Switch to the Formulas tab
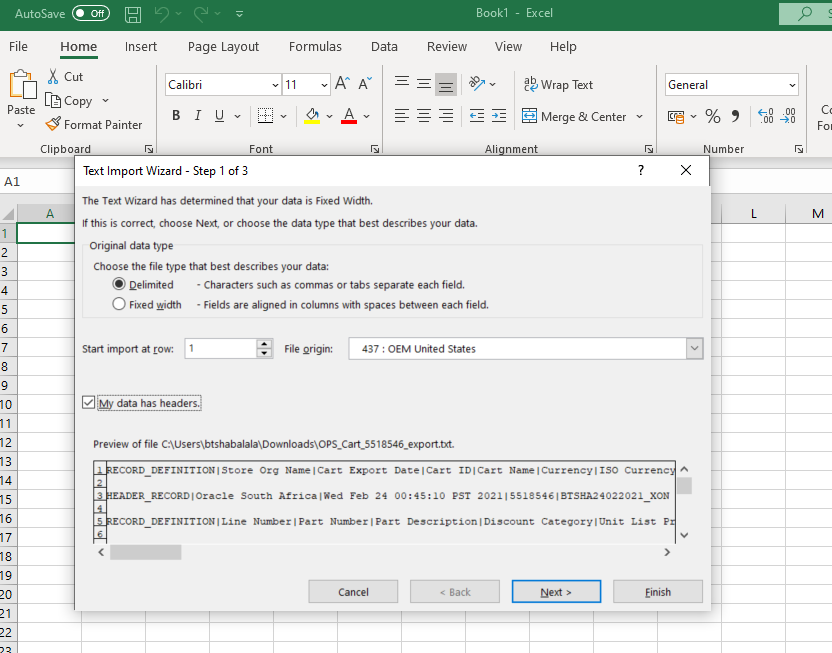 point(315,47)
